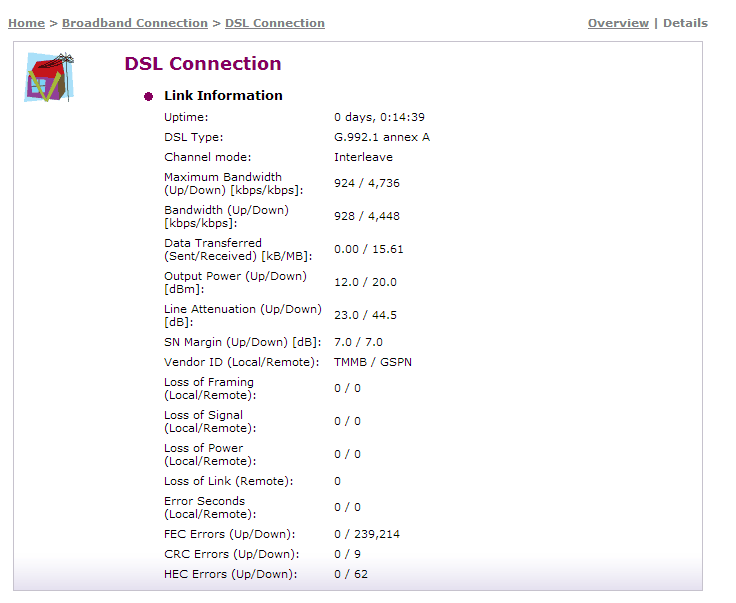Click the Loss of Signal label

(x=210, y=421)
